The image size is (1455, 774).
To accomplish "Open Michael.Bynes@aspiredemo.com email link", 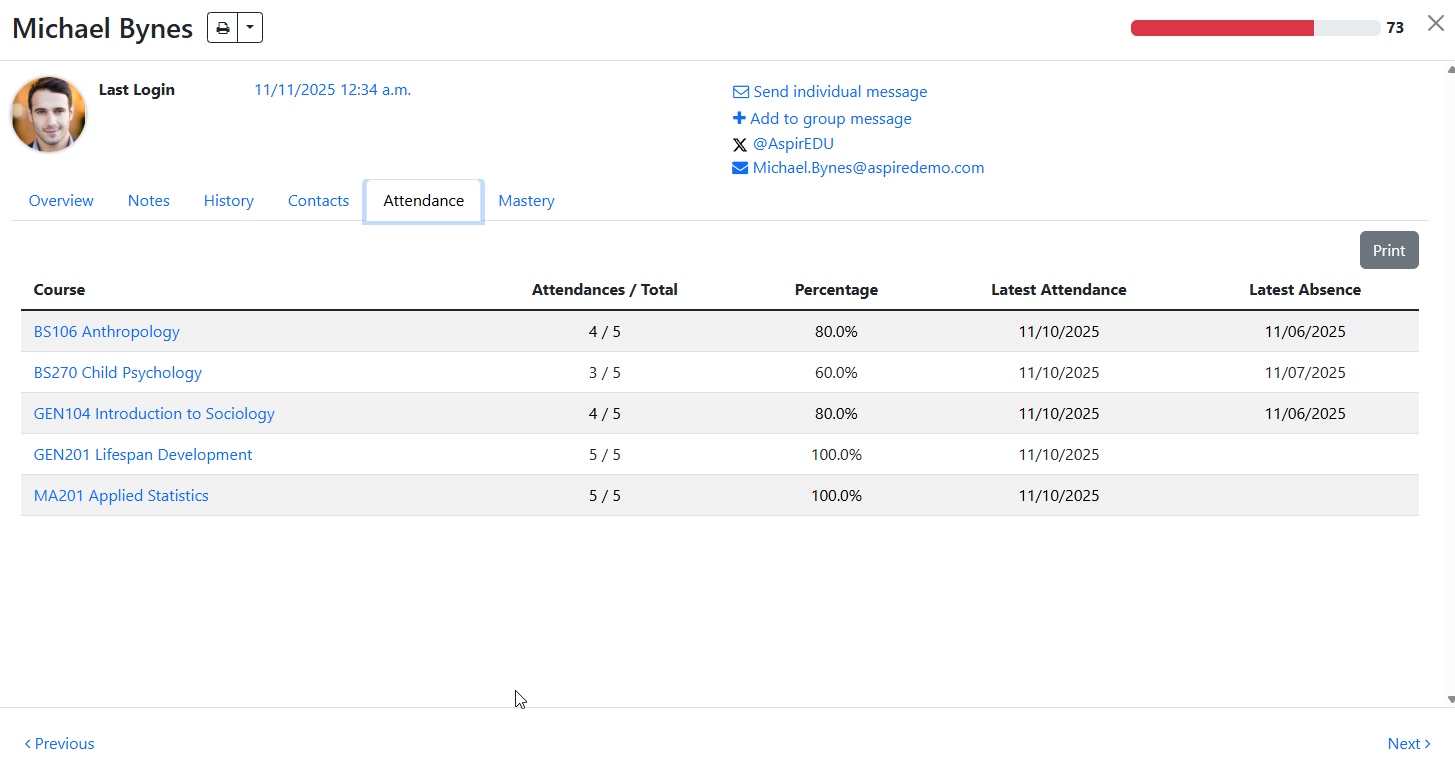I will (x=869, y=168).
